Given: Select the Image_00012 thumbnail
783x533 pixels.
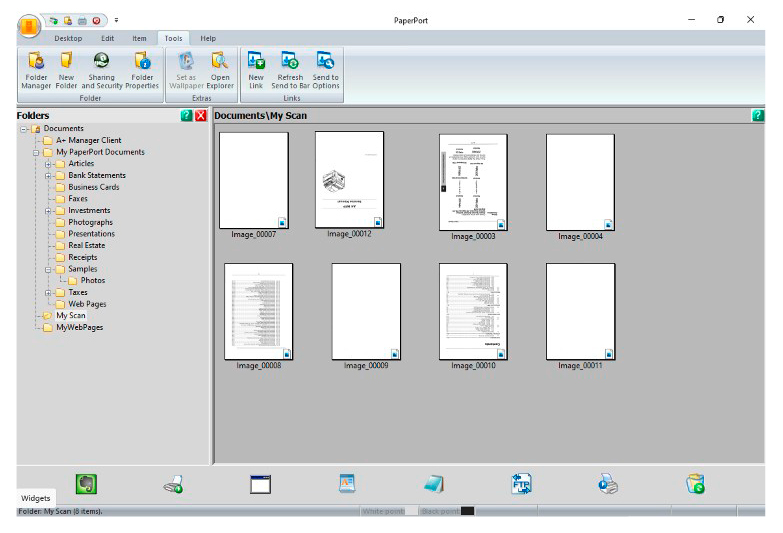Looking at the screenshot, I should [350, 179].
